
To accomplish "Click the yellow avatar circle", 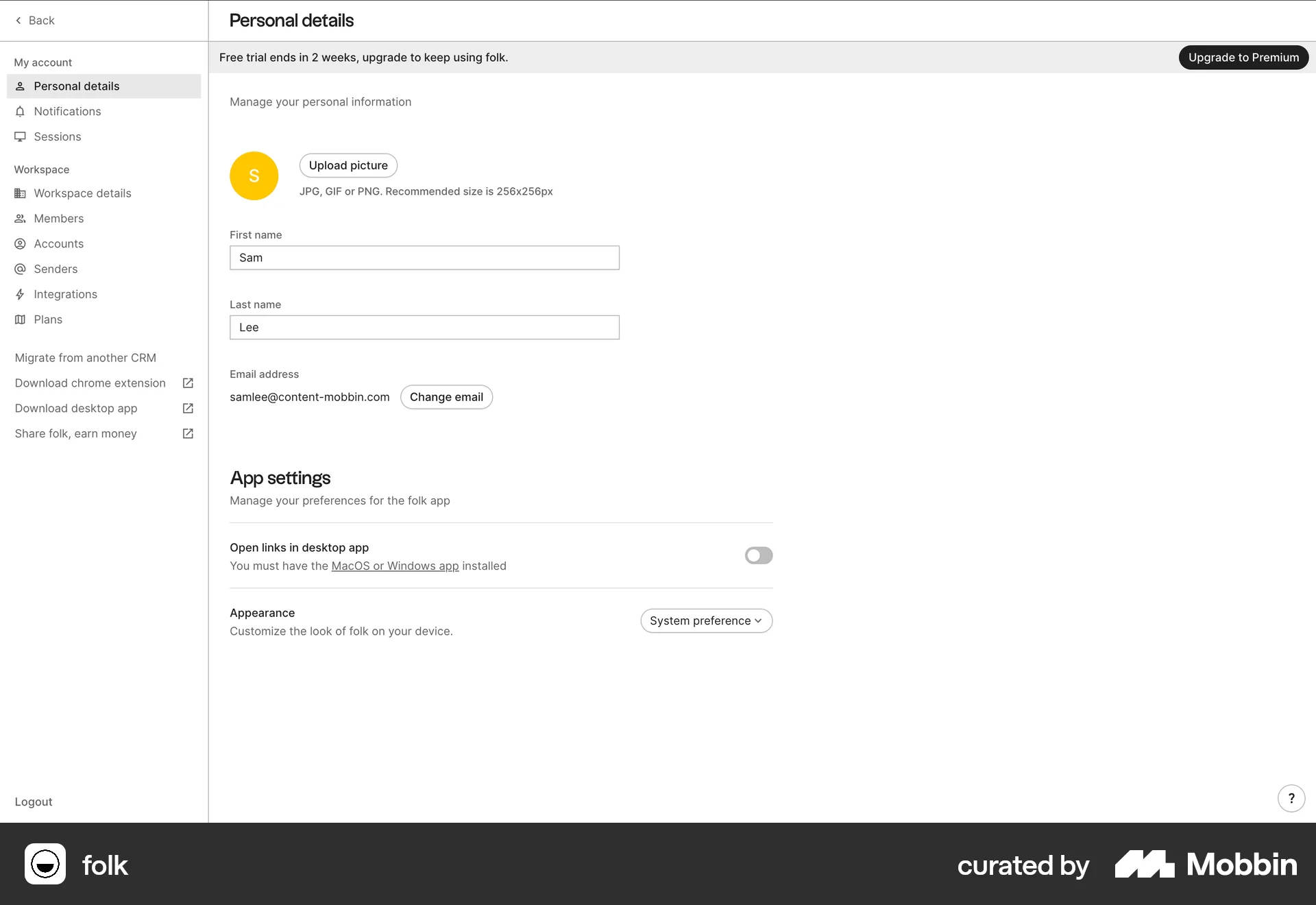I will [254, 176].
